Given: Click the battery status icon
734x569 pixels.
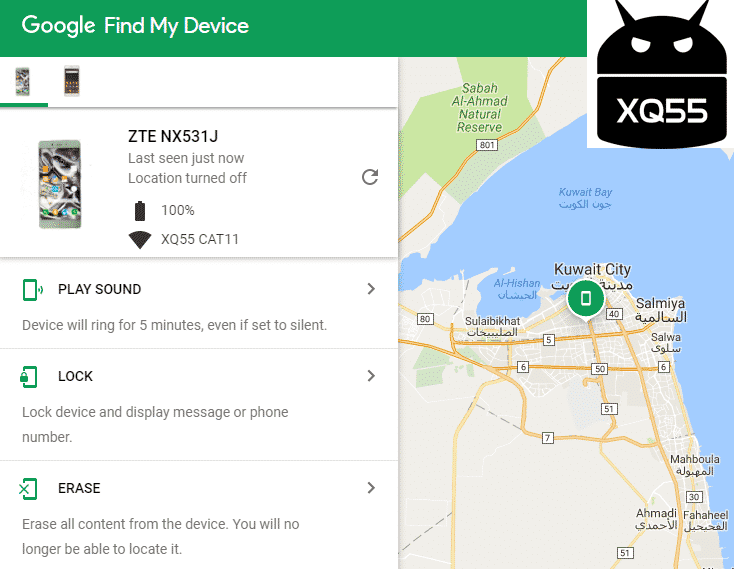Looking at the screenshot, I should tap(140, 211).
